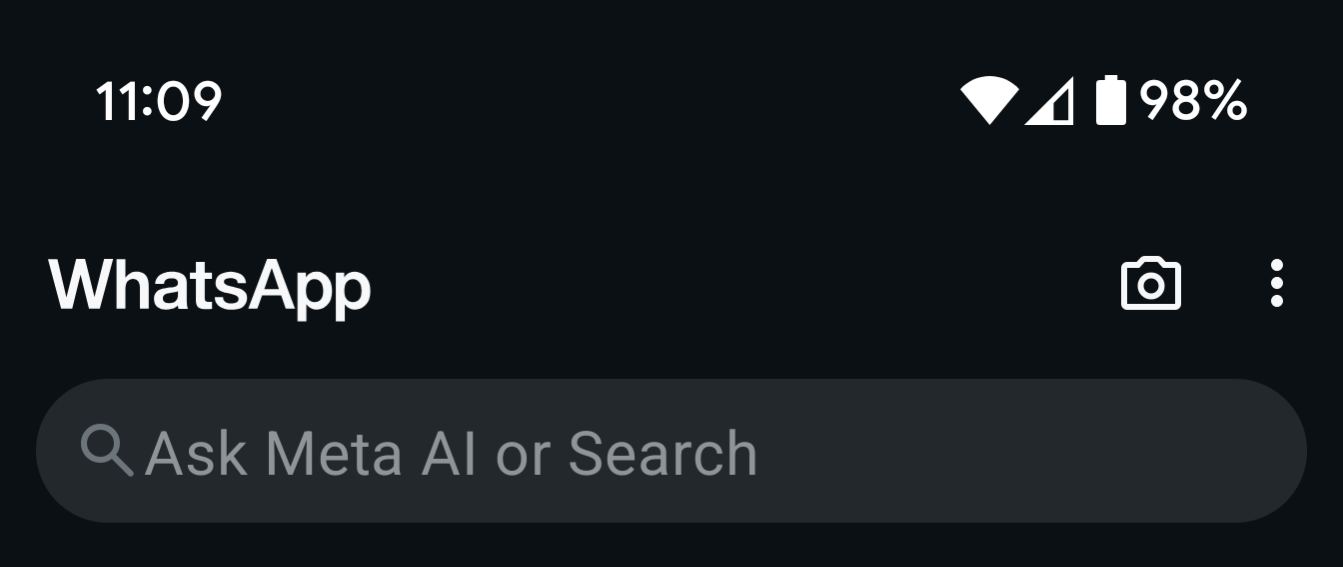Start a search using the magnifying glass
The image size is (1343, 567).
[x=106, y=450]
